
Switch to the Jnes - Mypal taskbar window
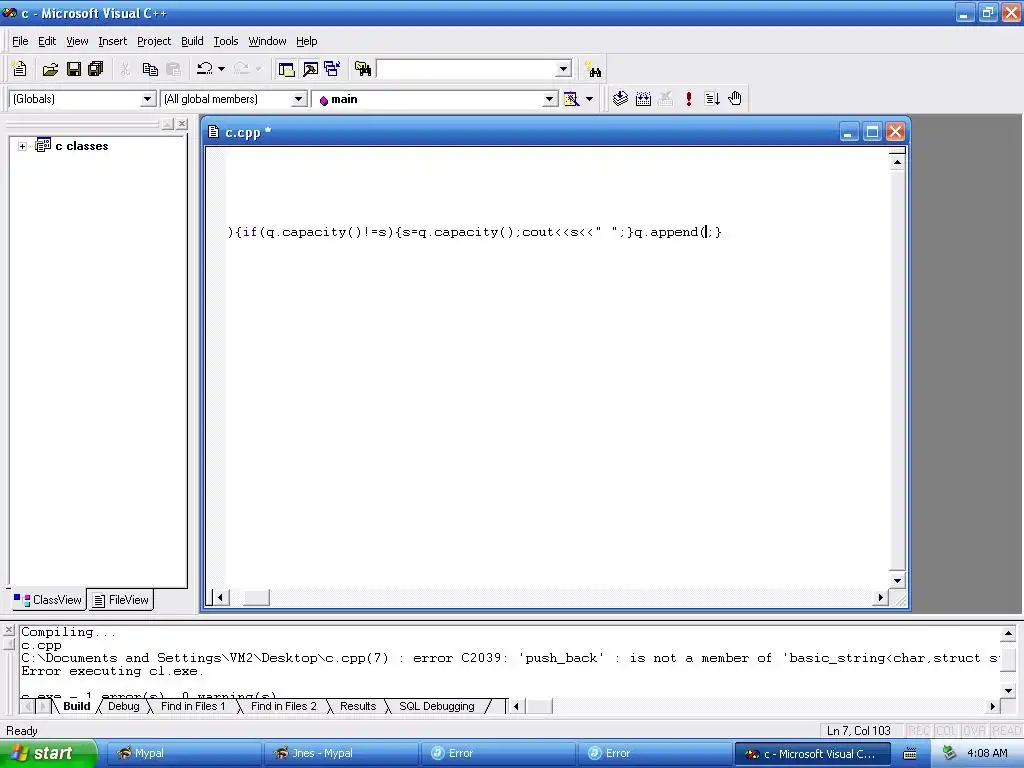point(342,754)
